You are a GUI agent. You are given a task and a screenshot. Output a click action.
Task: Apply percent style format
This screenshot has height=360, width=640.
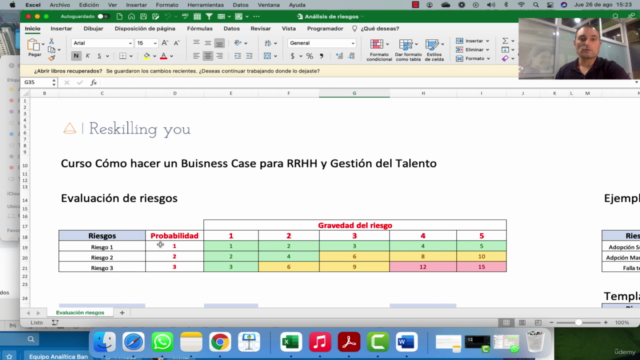tap(310, 56)
